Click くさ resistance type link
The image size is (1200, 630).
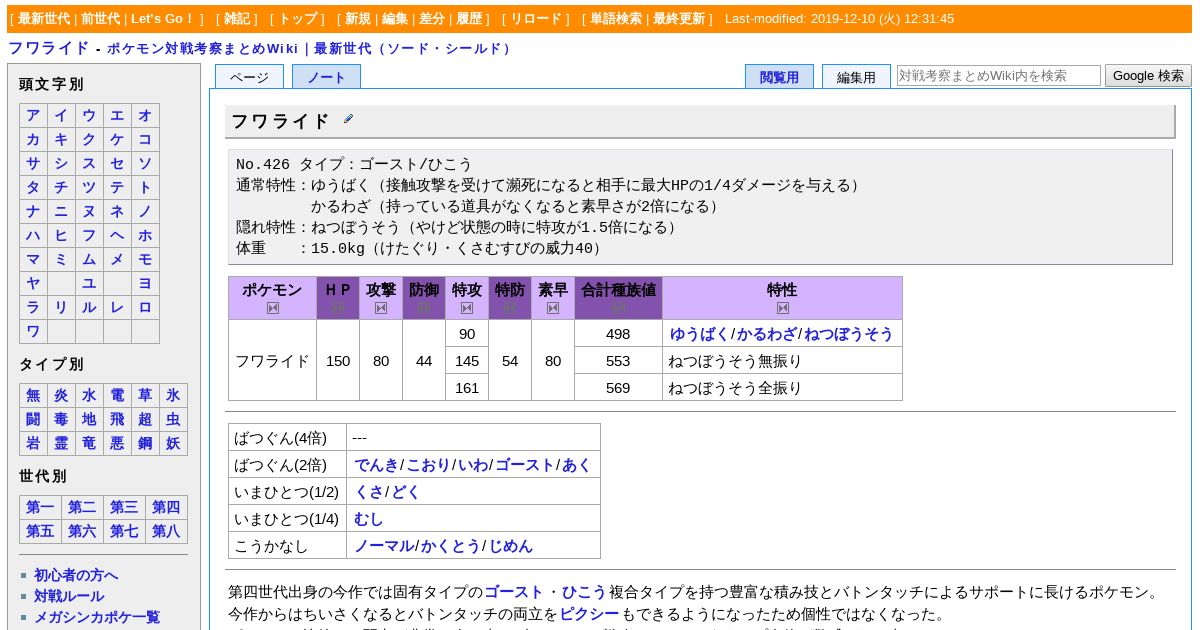pos(368,492)
